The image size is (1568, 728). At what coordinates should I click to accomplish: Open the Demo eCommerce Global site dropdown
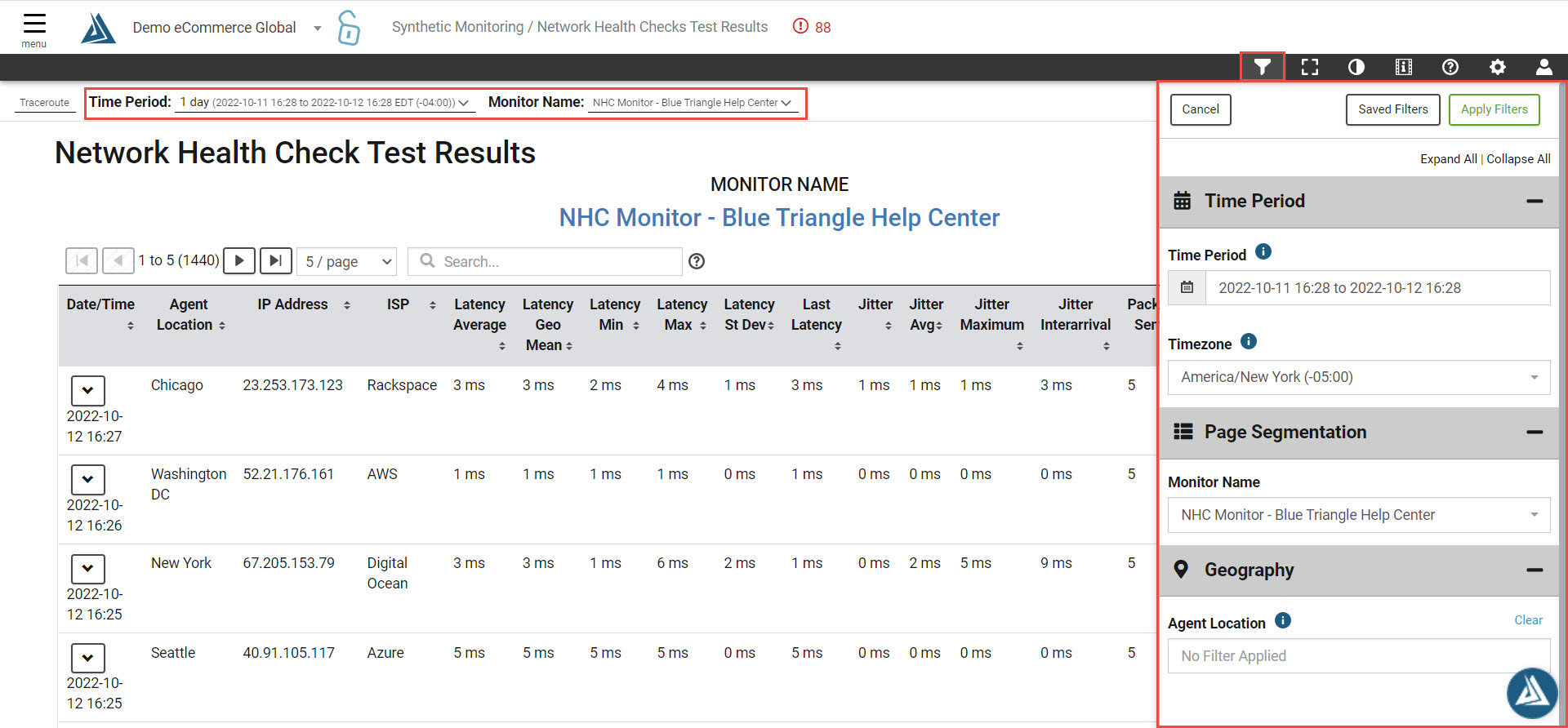click(x=227, y=28)
